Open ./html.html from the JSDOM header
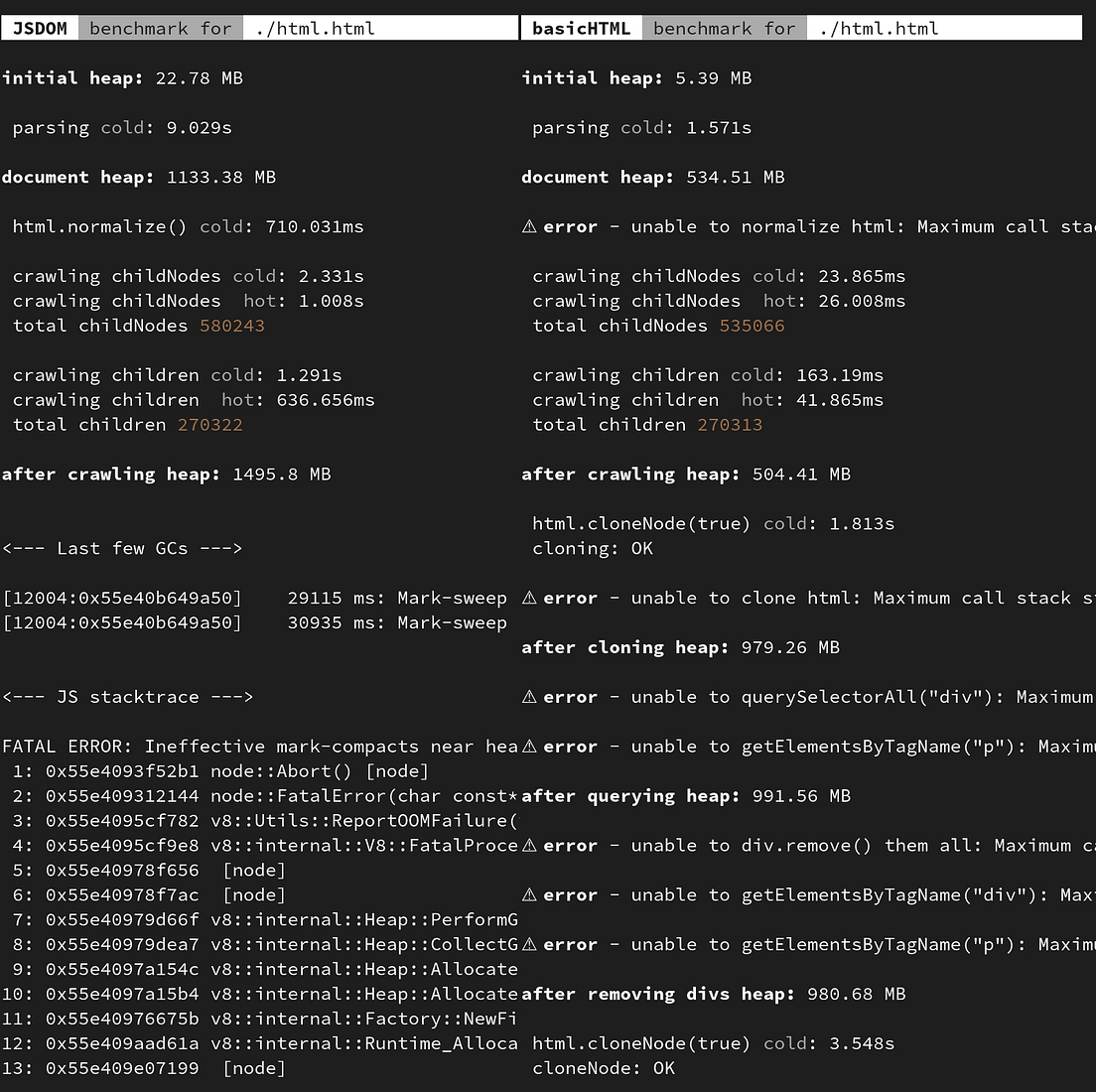The image size is (1096, 1092). (315, 28)
